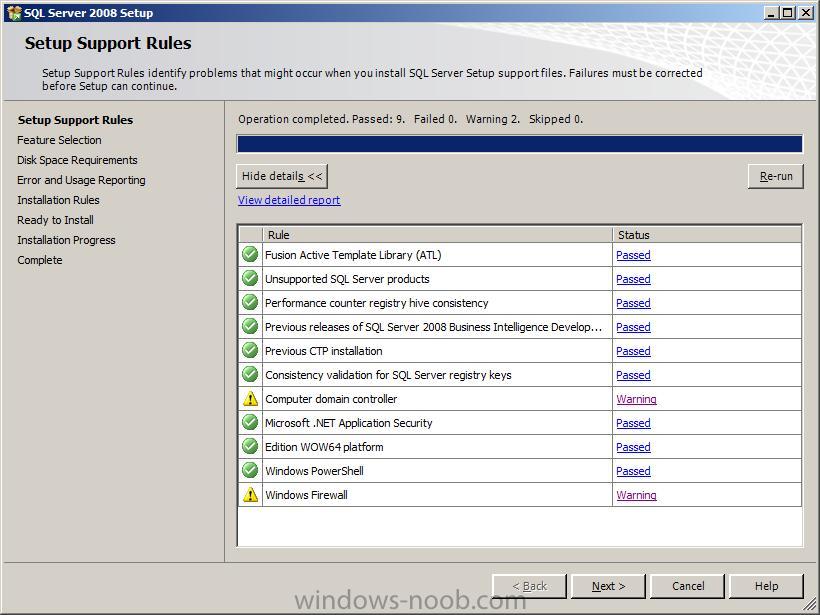Click the passed icon beside Windows PowerShell
Viewport: 820px width, 615px height.
pos(250,471)
